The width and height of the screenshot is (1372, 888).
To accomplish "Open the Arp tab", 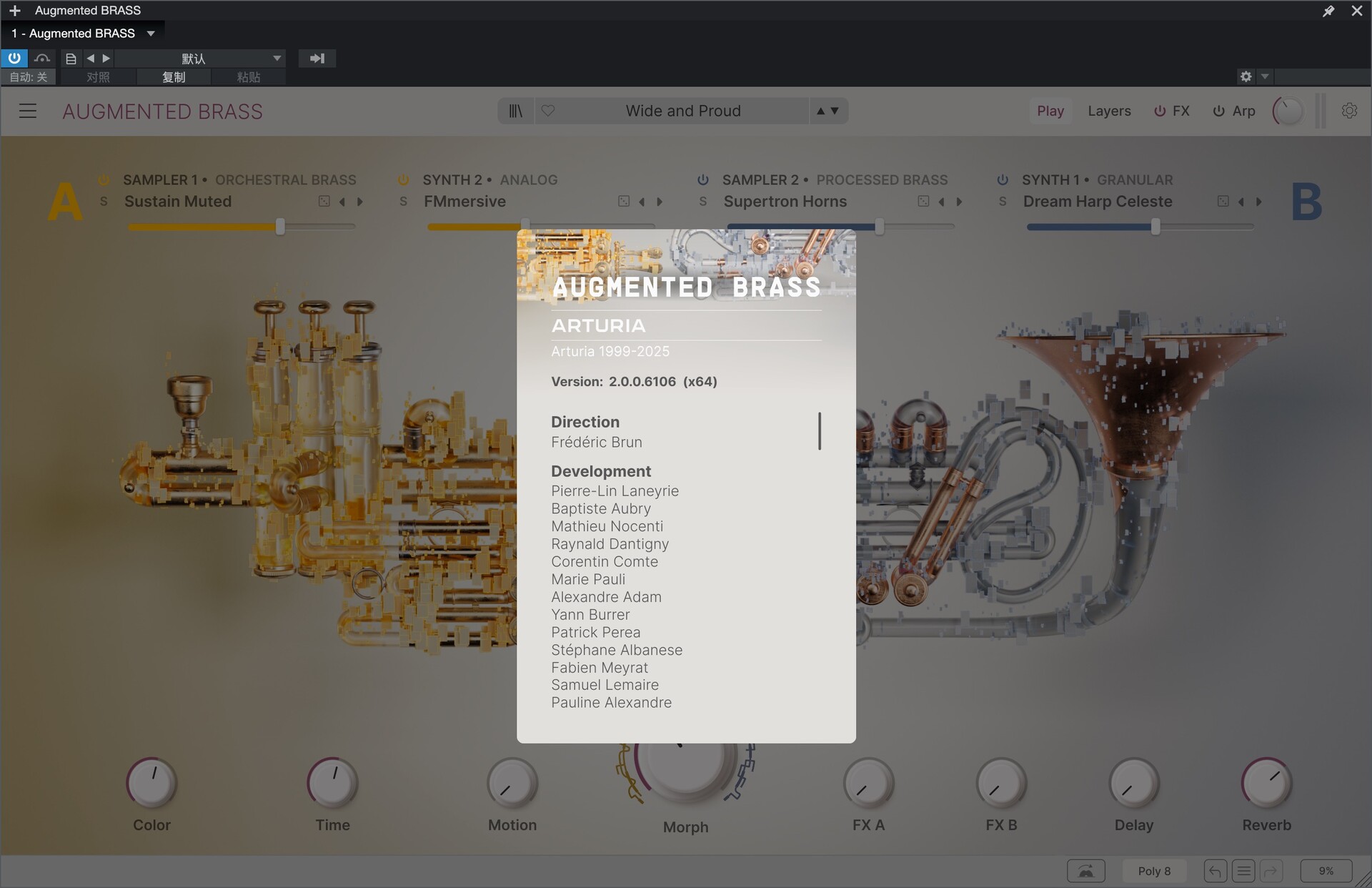I will [1244, 111].
